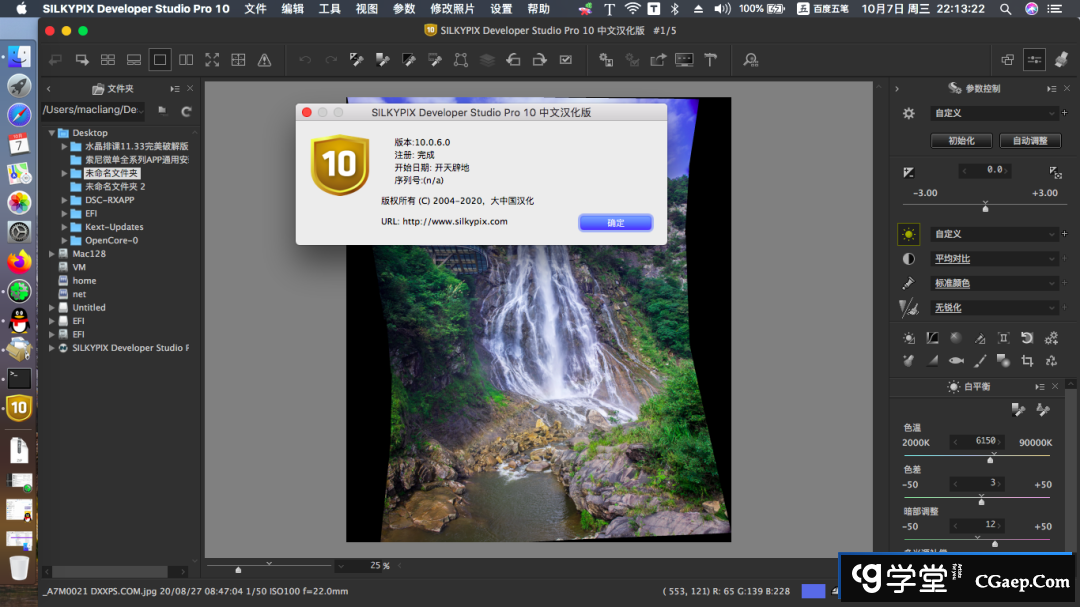Click the 确定 button in dialog
Screen dimensions: 1080x607
tap(615, 222)
